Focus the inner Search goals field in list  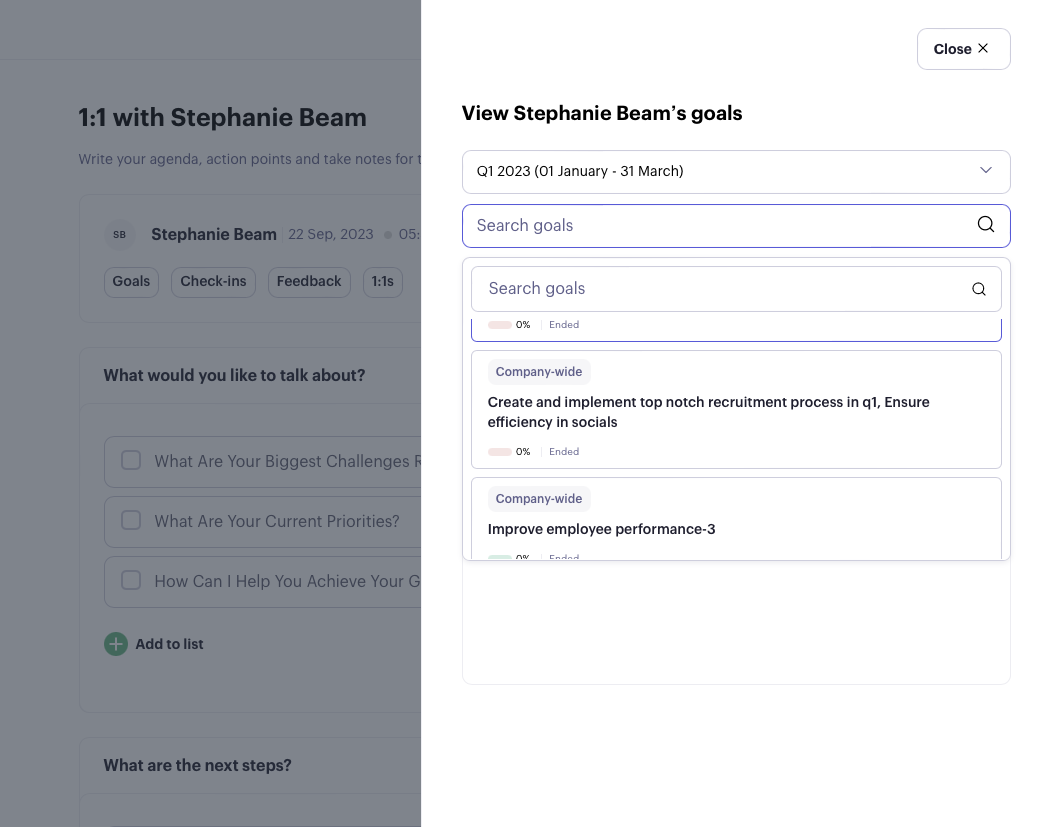[x=736, y=289]
